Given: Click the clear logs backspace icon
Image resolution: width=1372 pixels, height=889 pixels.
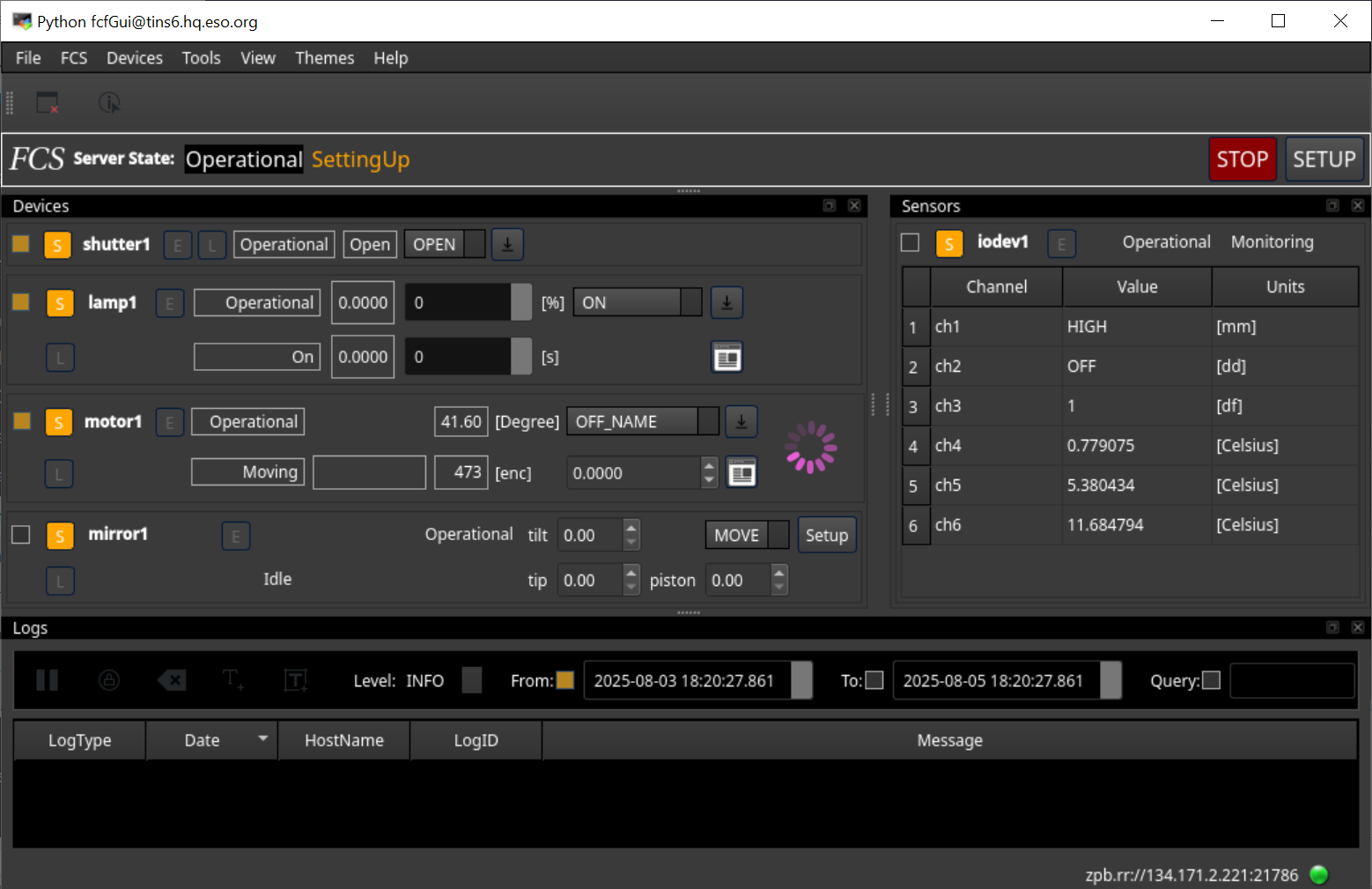Looking at the screenshot, I should click(x=171, y=680).
